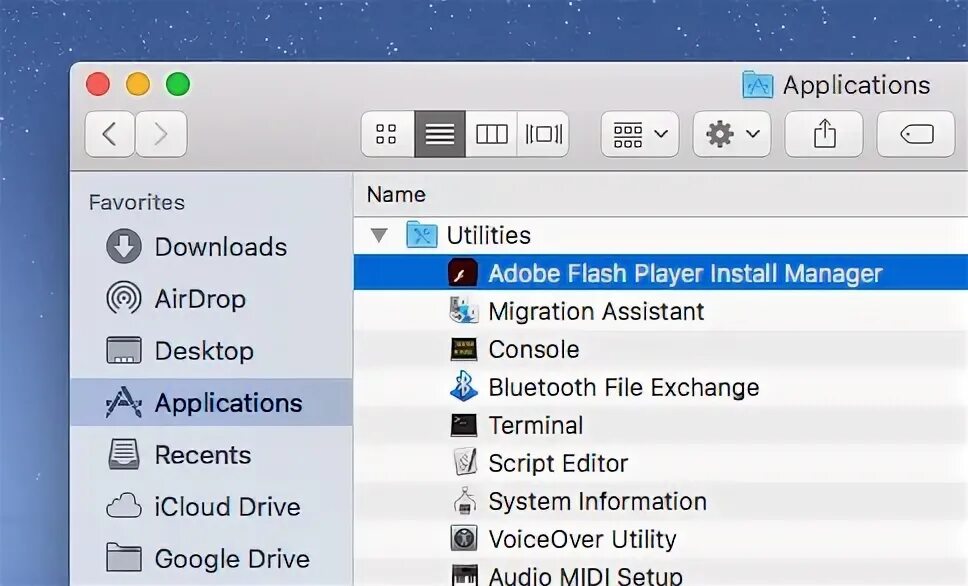Click the Desktop sidebar icon
Viewport: 968px width, 586px height.
tap(123, 350)
